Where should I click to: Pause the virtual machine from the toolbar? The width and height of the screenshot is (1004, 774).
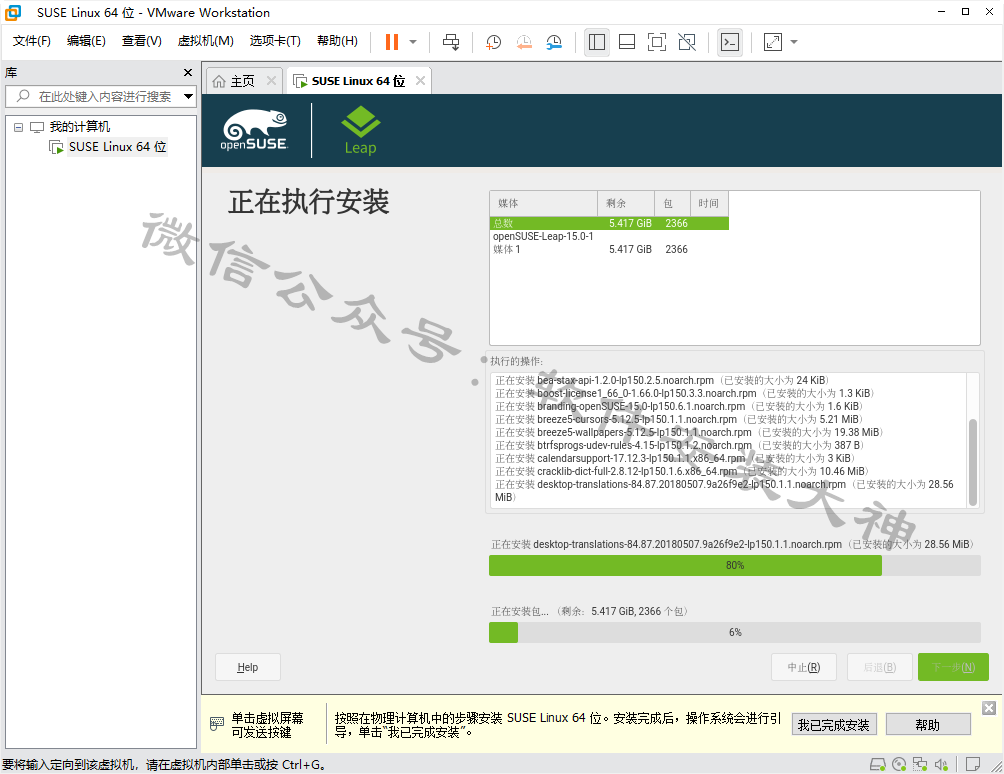[x=392, y=42]
